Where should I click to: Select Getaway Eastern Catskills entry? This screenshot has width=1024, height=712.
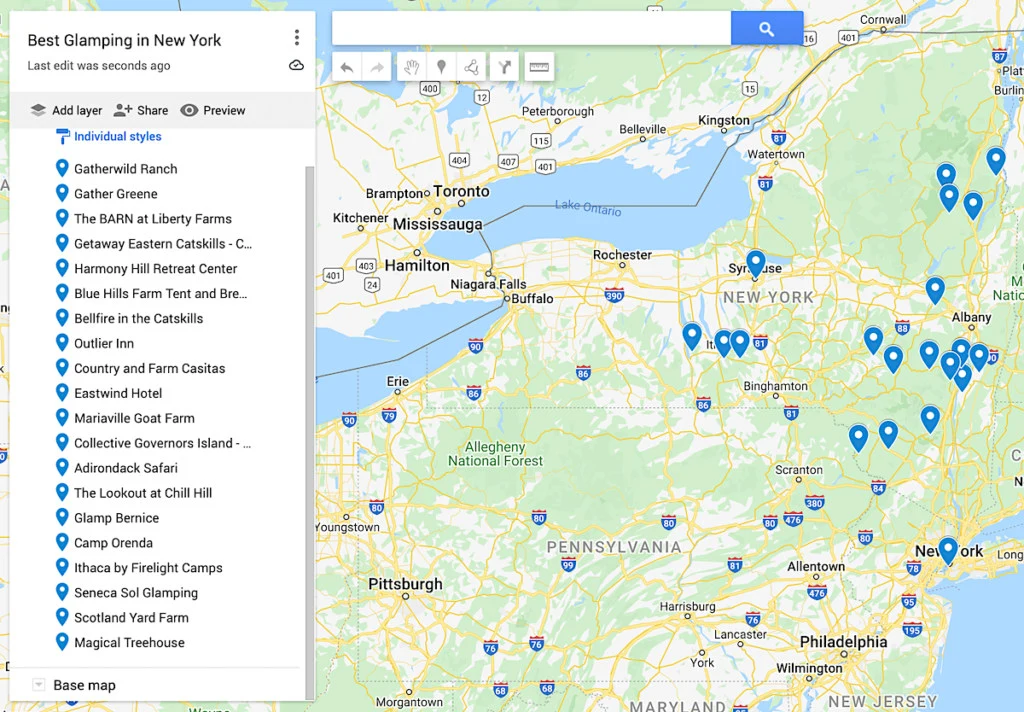click(x=163, y=244)
